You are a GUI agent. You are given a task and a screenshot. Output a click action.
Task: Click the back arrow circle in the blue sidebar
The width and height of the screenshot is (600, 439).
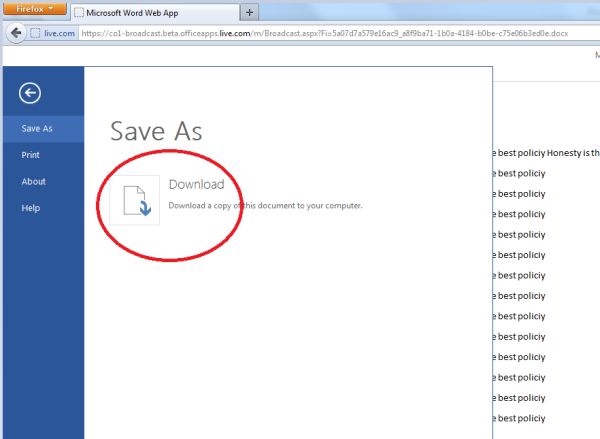tap(30, 93)
